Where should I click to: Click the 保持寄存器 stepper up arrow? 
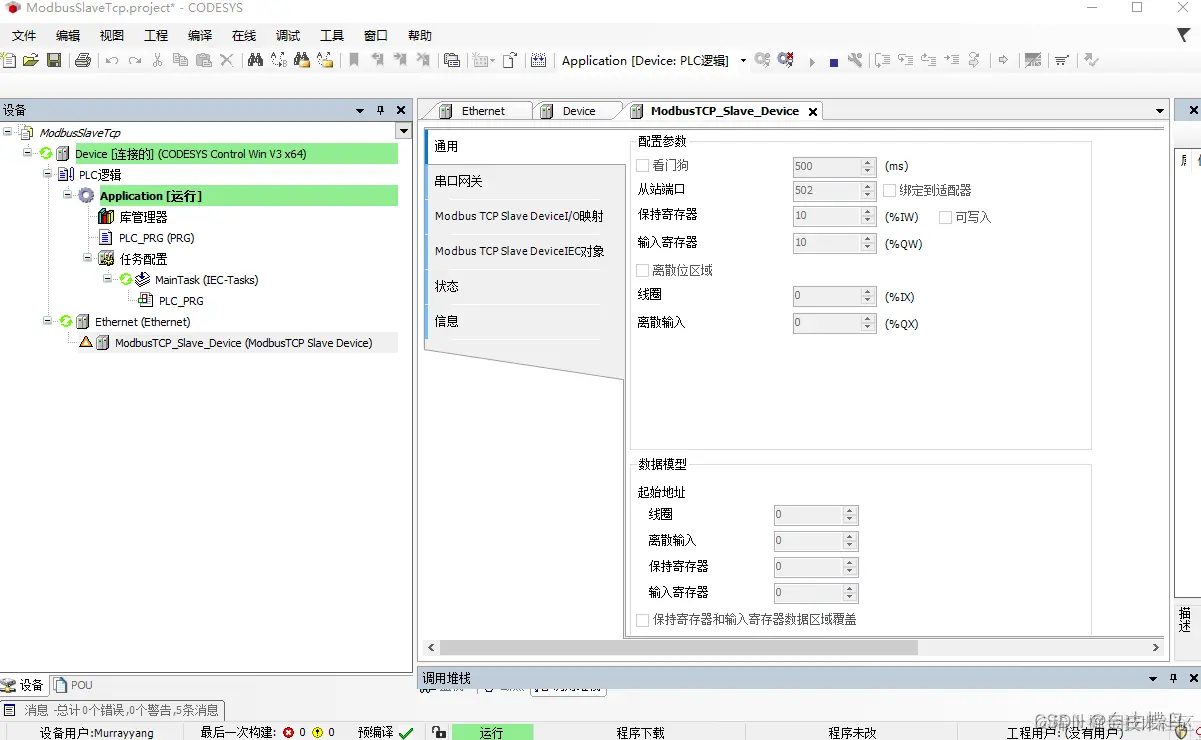[x=869, y=211]
